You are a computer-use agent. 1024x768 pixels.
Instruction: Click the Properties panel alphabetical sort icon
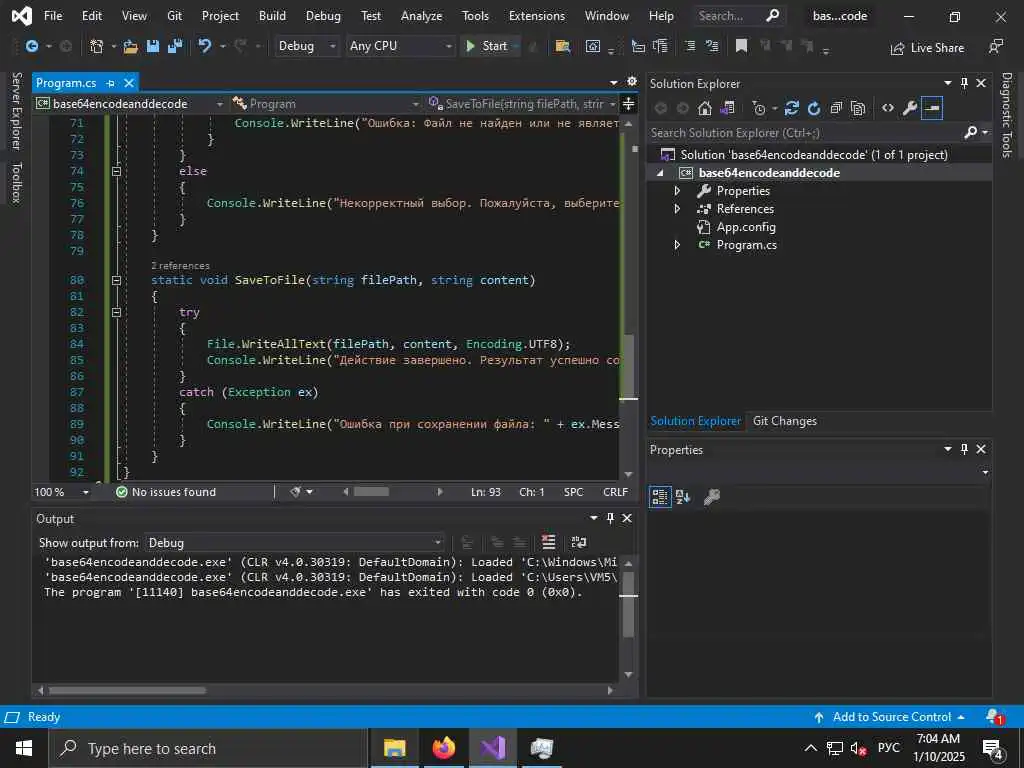(683, 497)
